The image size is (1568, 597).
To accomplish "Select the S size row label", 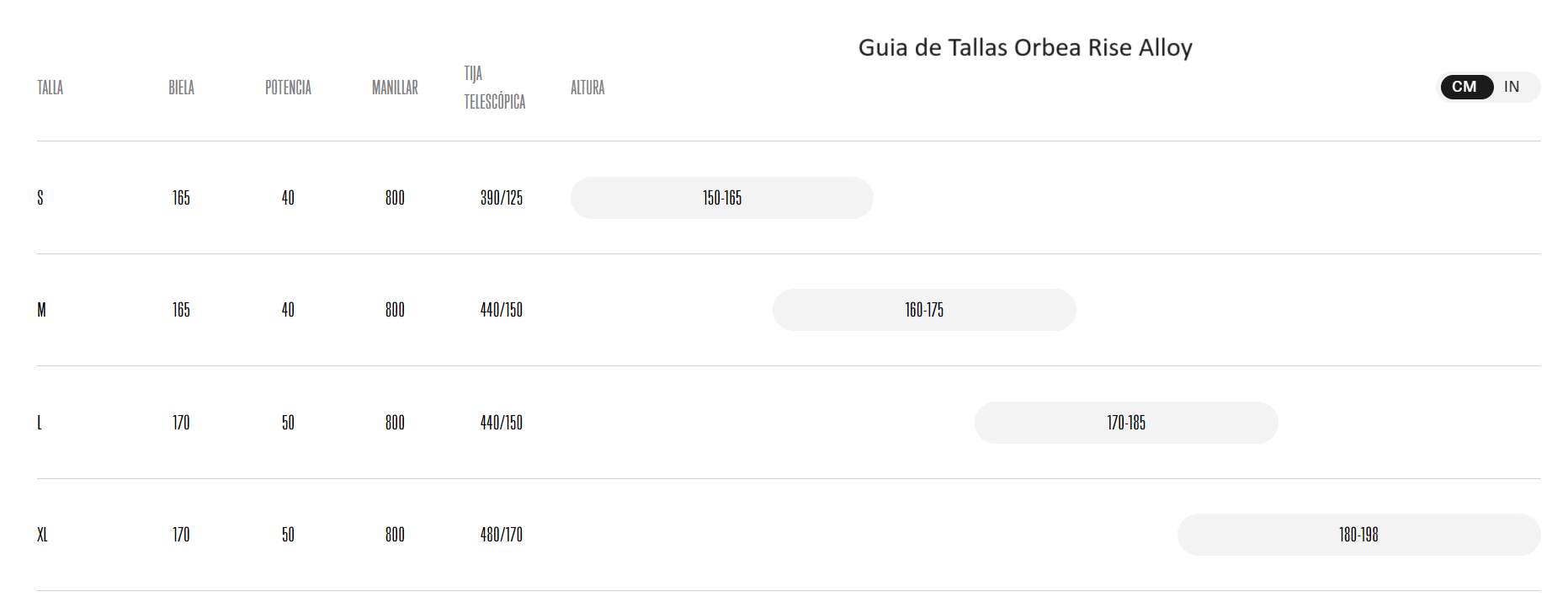I will pos(40,198).
